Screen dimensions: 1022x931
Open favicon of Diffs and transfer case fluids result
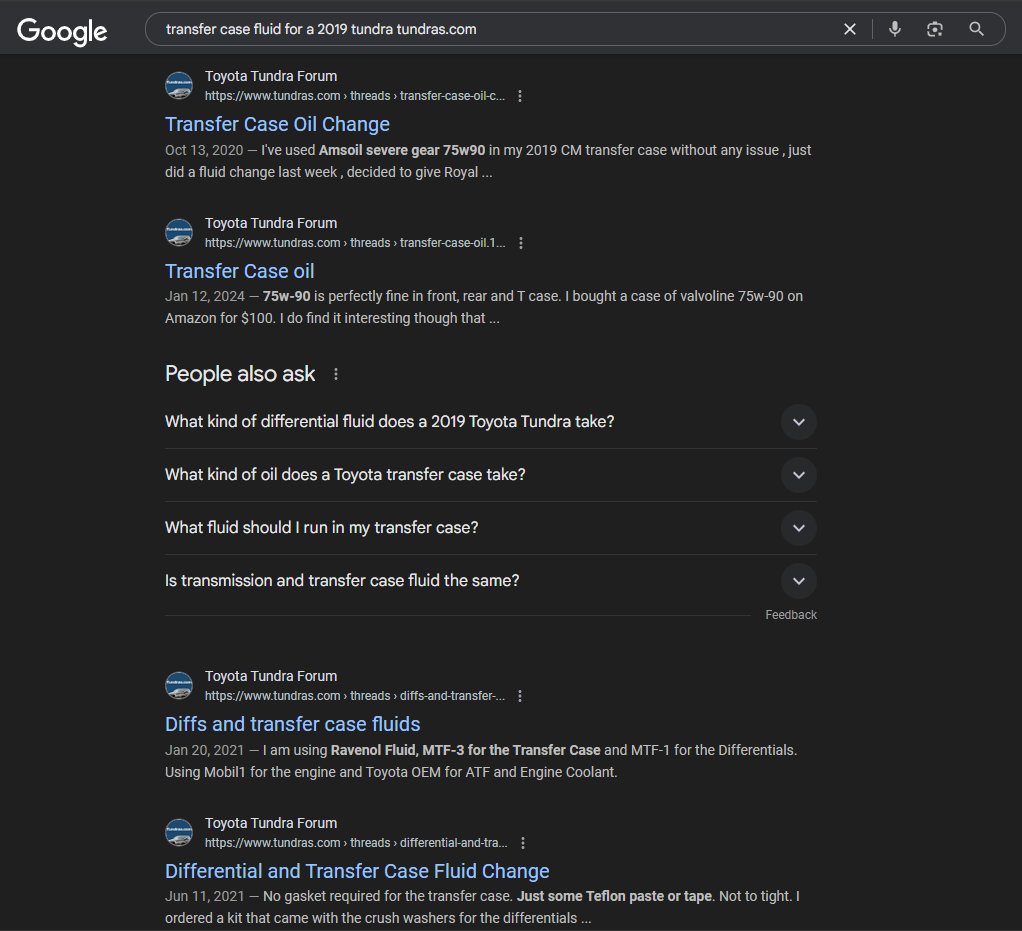(x=179, y=685)
